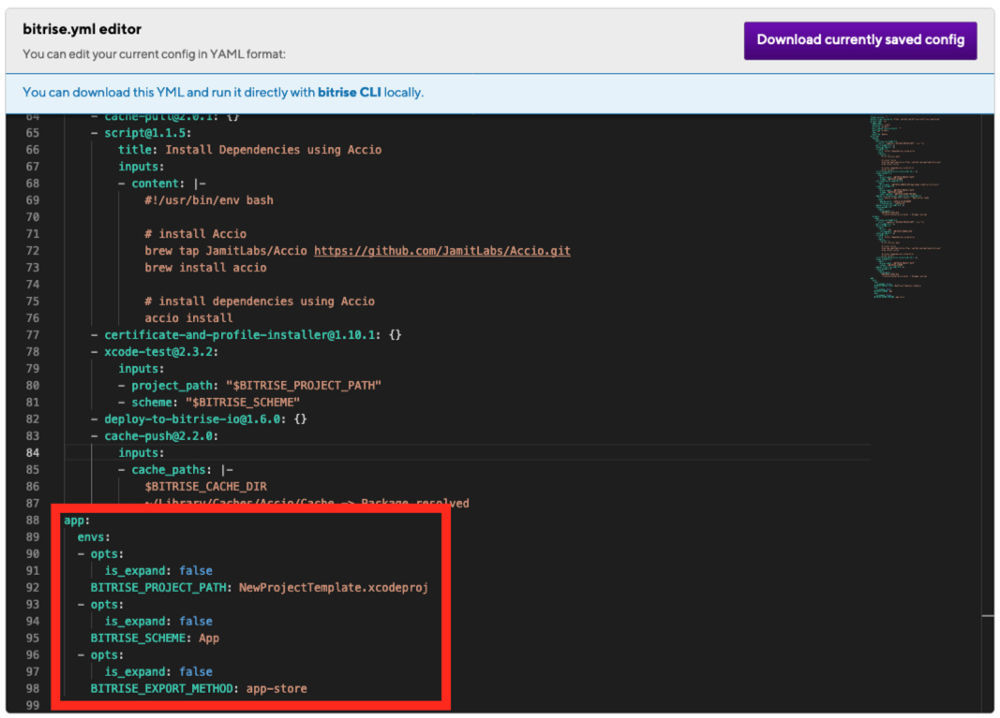Click '# install Accio' comment line
The height and width of the screenshot is (718, 1000).
[195, 234]
